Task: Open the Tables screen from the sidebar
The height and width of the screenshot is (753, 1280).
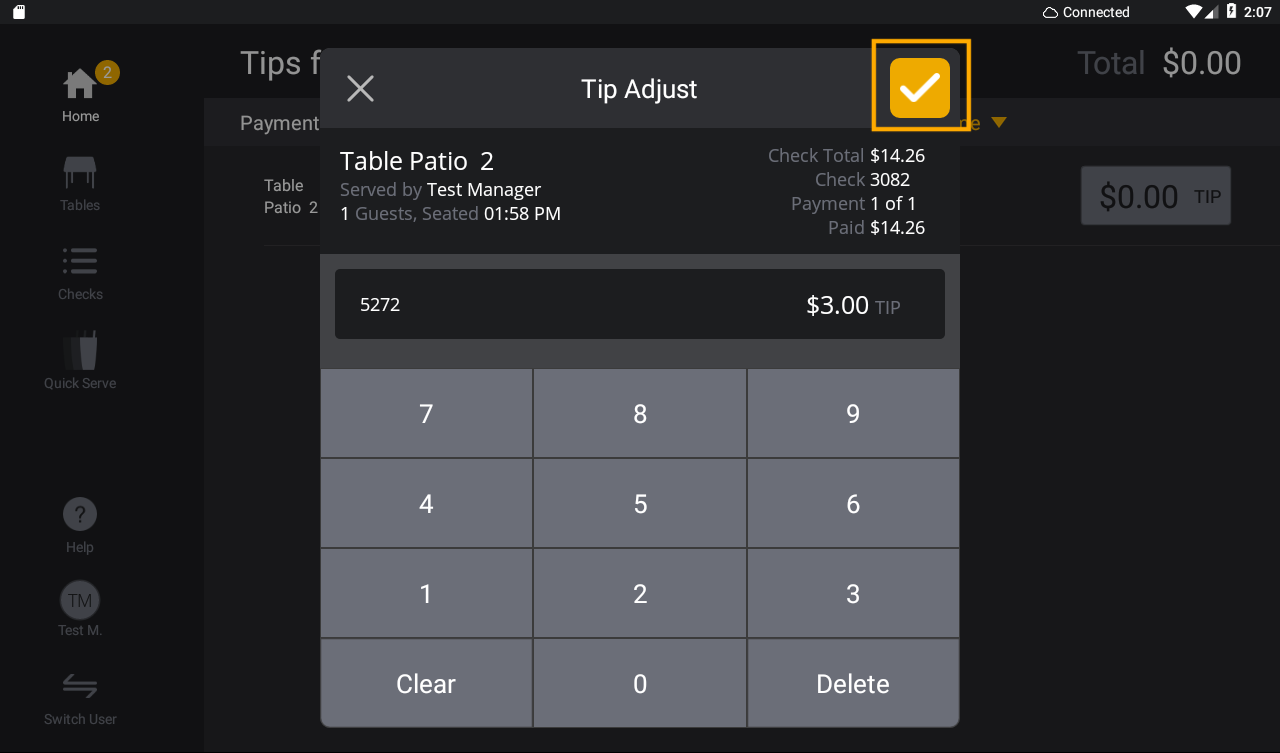Action: [x=80, y=172]
